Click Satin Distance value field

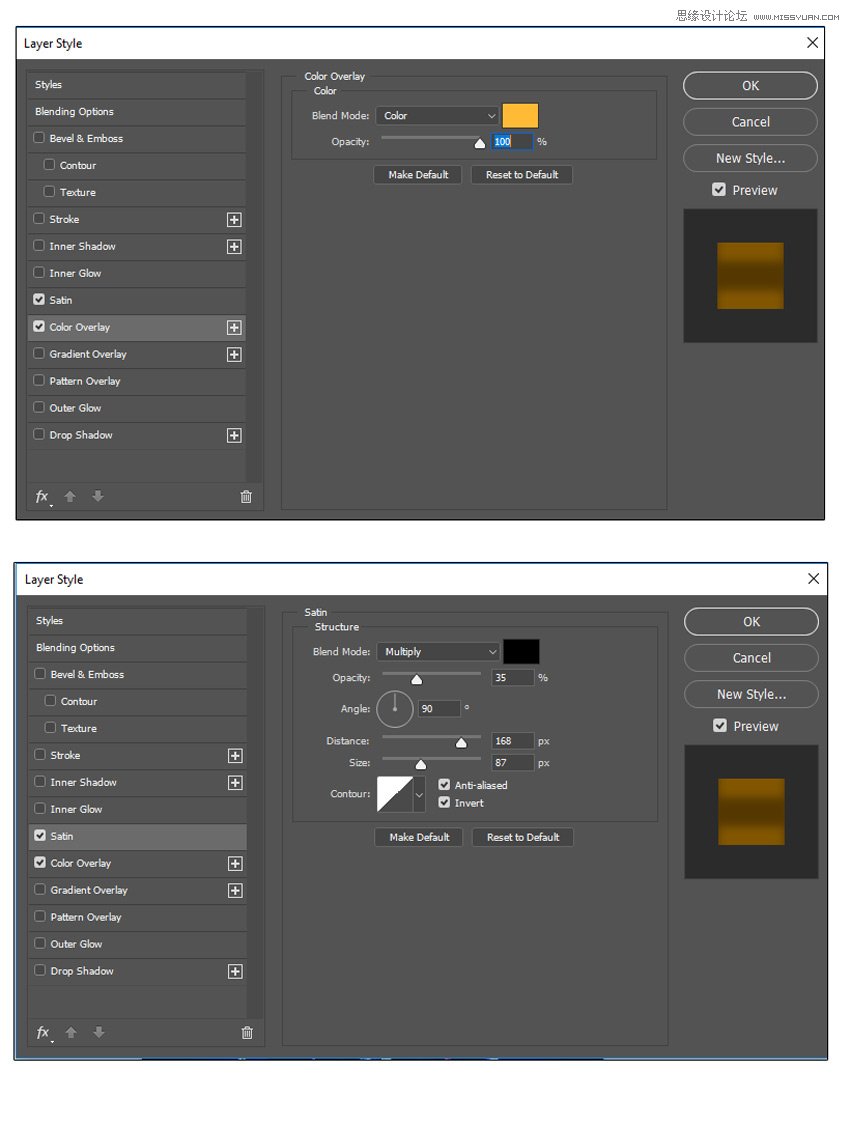coord(513,741)
